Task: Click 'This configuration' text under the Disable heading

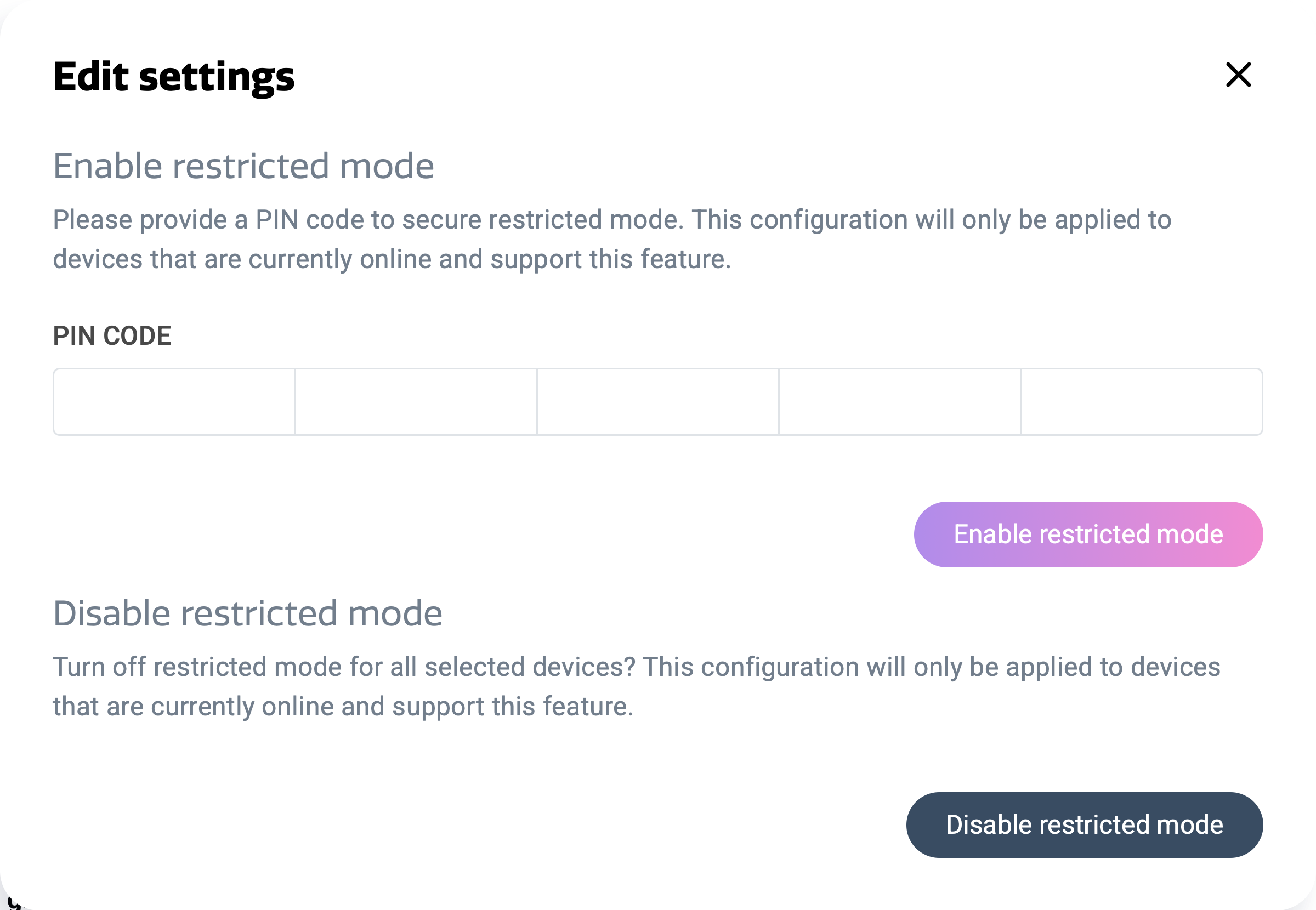Action: click(x=750, y=667)
